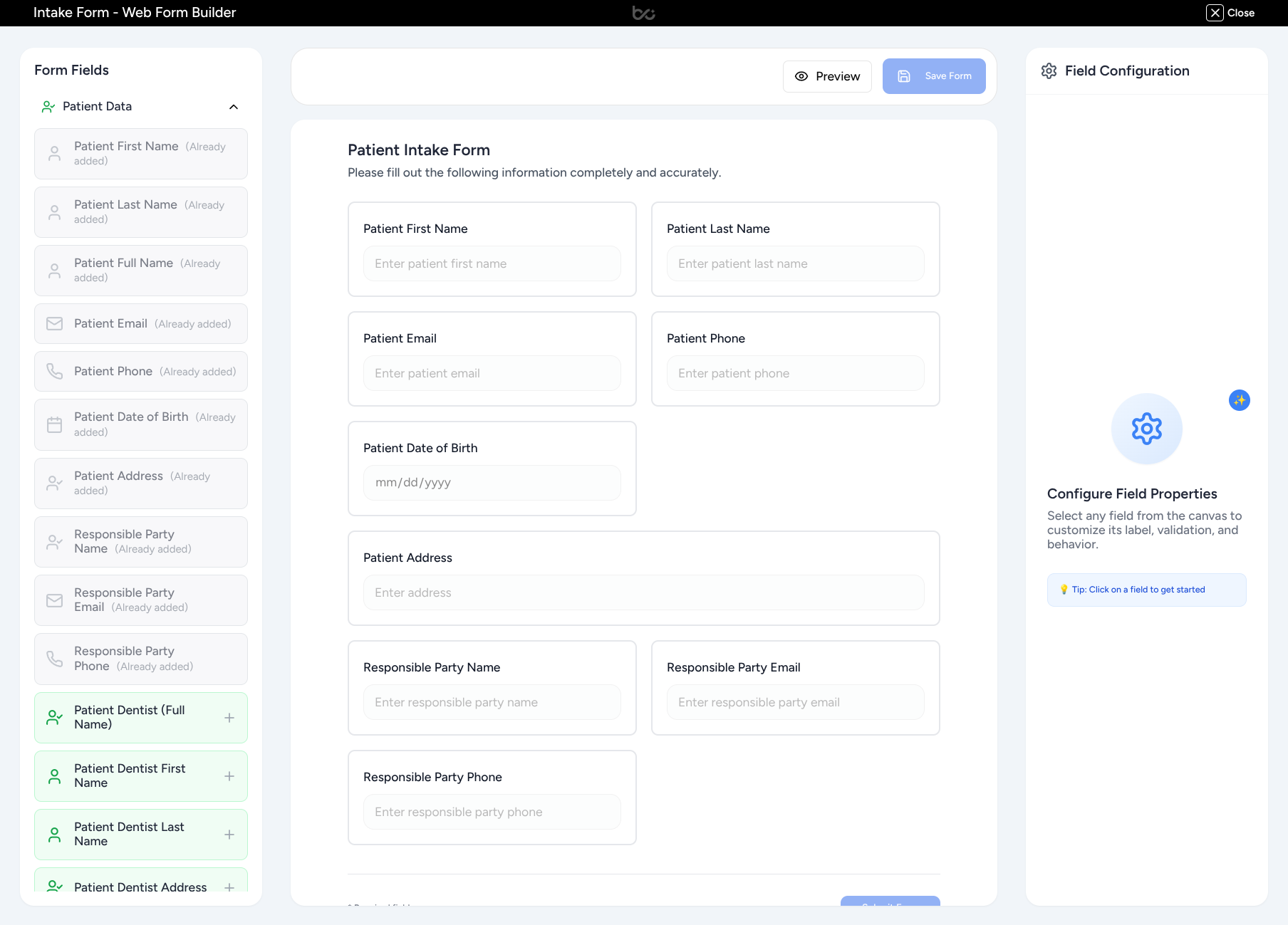Click the gear icon in Field Configuration header
Viewport: 1288px width, 925px height.
1049,70
